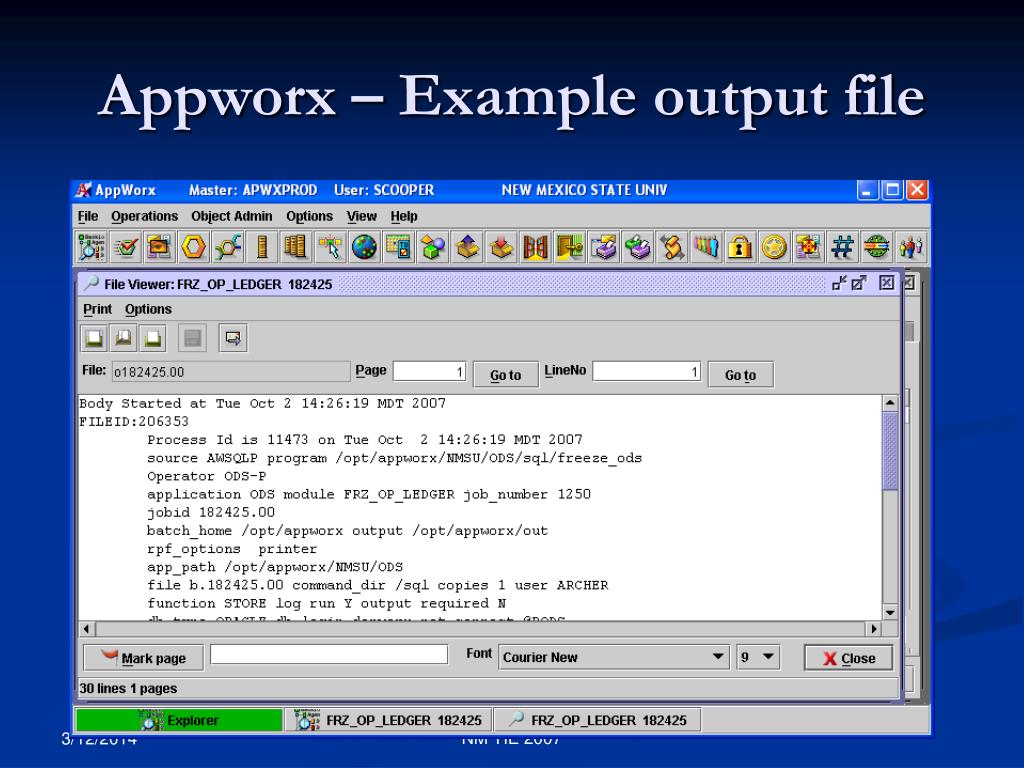
Task: Click the door with key toolbar icon
Action: (x=569, y=248)
